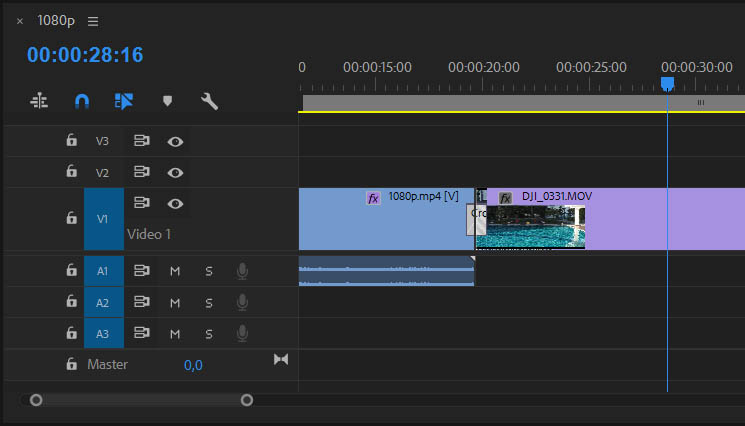Click Master volume value 0,0
Screen dimensions: 745x426
193,365
